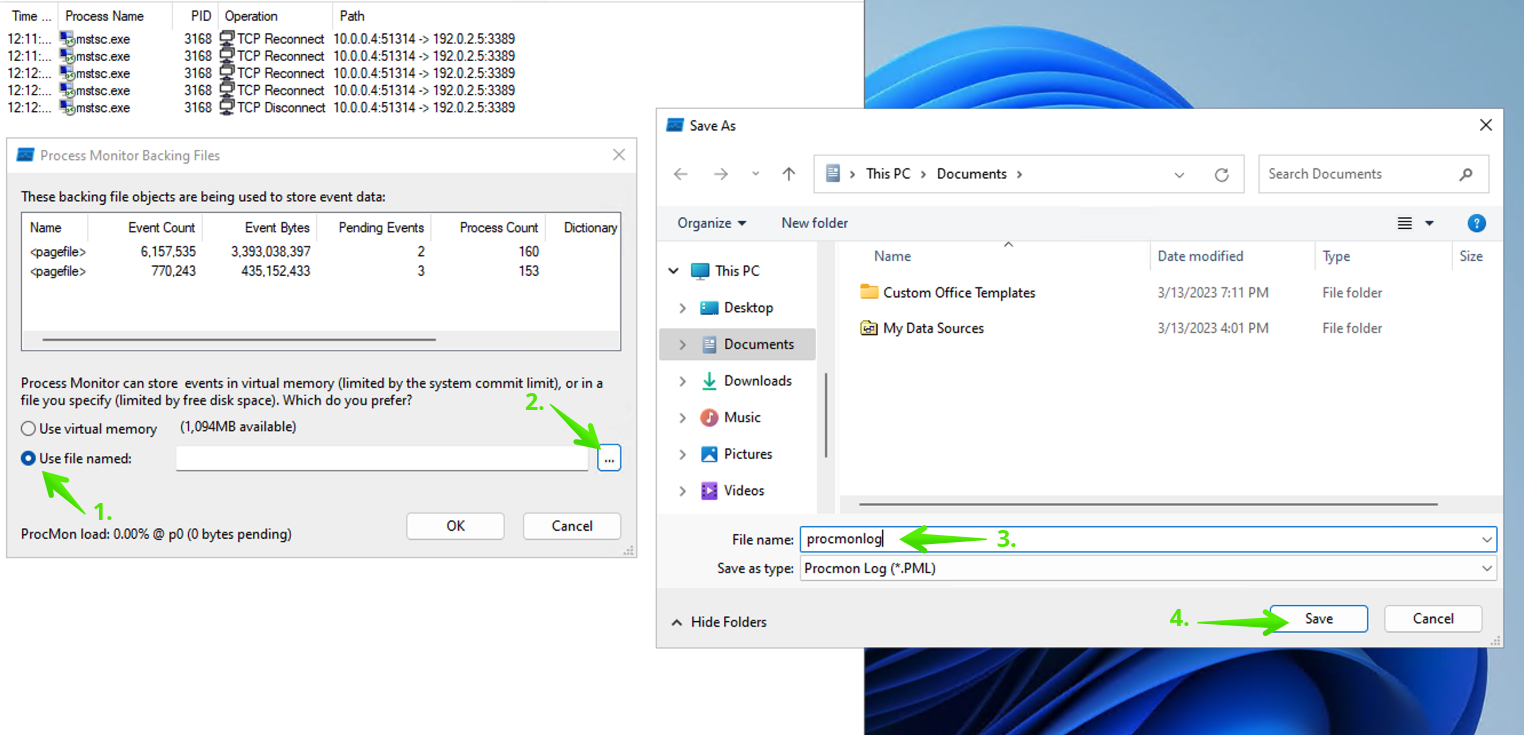The width and height of the screenshot is (1524, 735).
Task: Open Help with the question mark icon
Action: (x=1476, y=223)
